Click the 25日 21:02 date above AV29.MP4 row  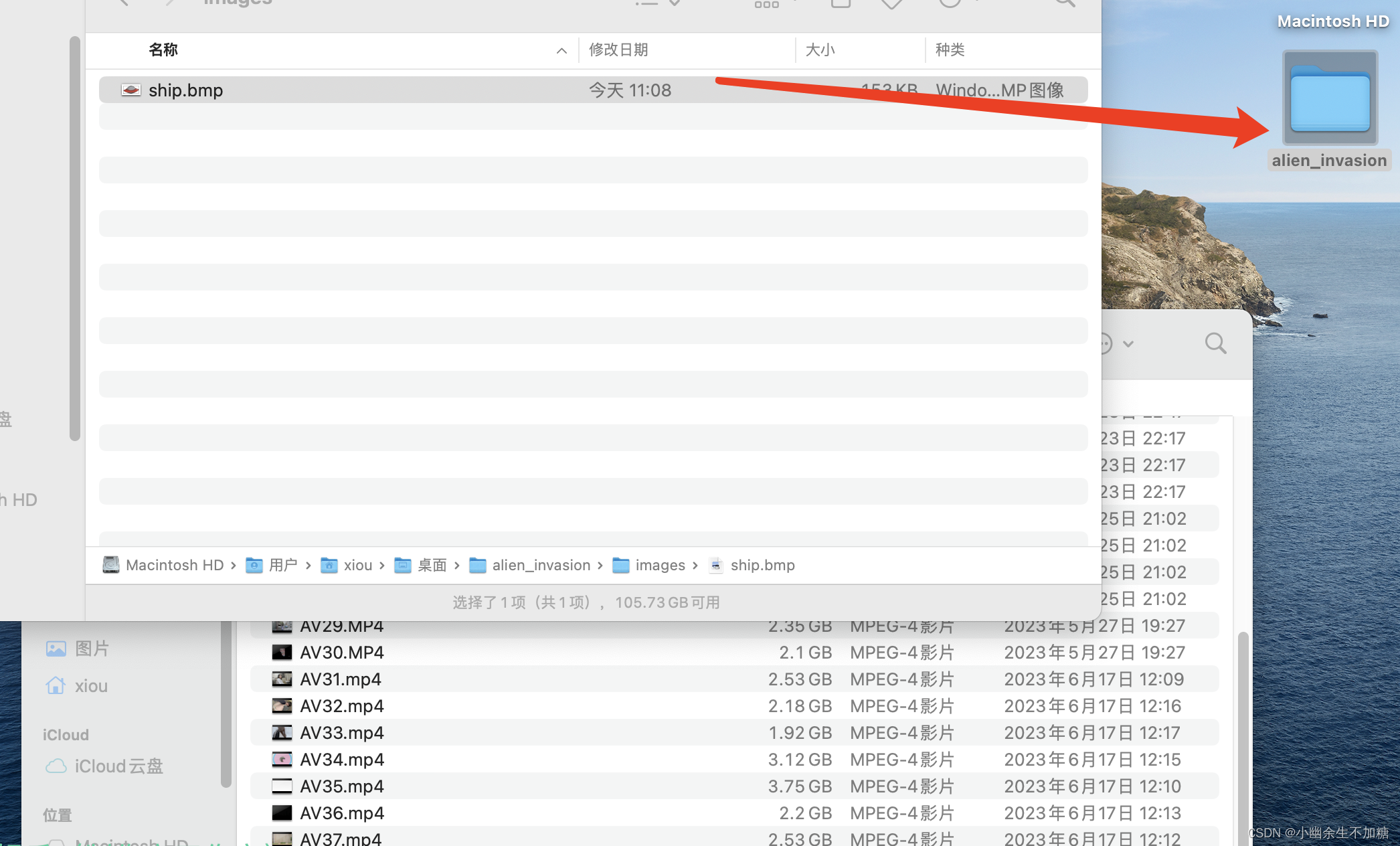(1143, 598)
